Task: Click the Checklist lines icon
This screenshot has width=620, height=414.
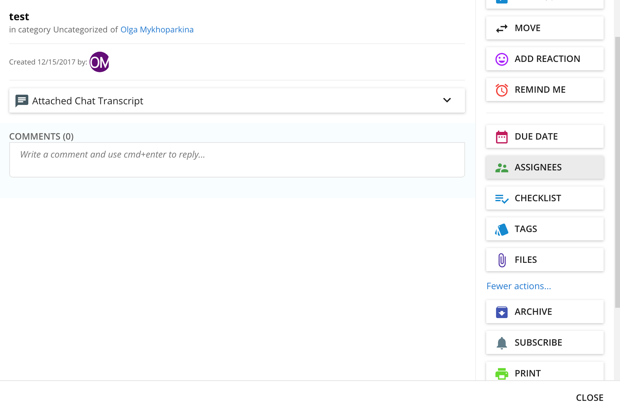Action: pos(501,198)
